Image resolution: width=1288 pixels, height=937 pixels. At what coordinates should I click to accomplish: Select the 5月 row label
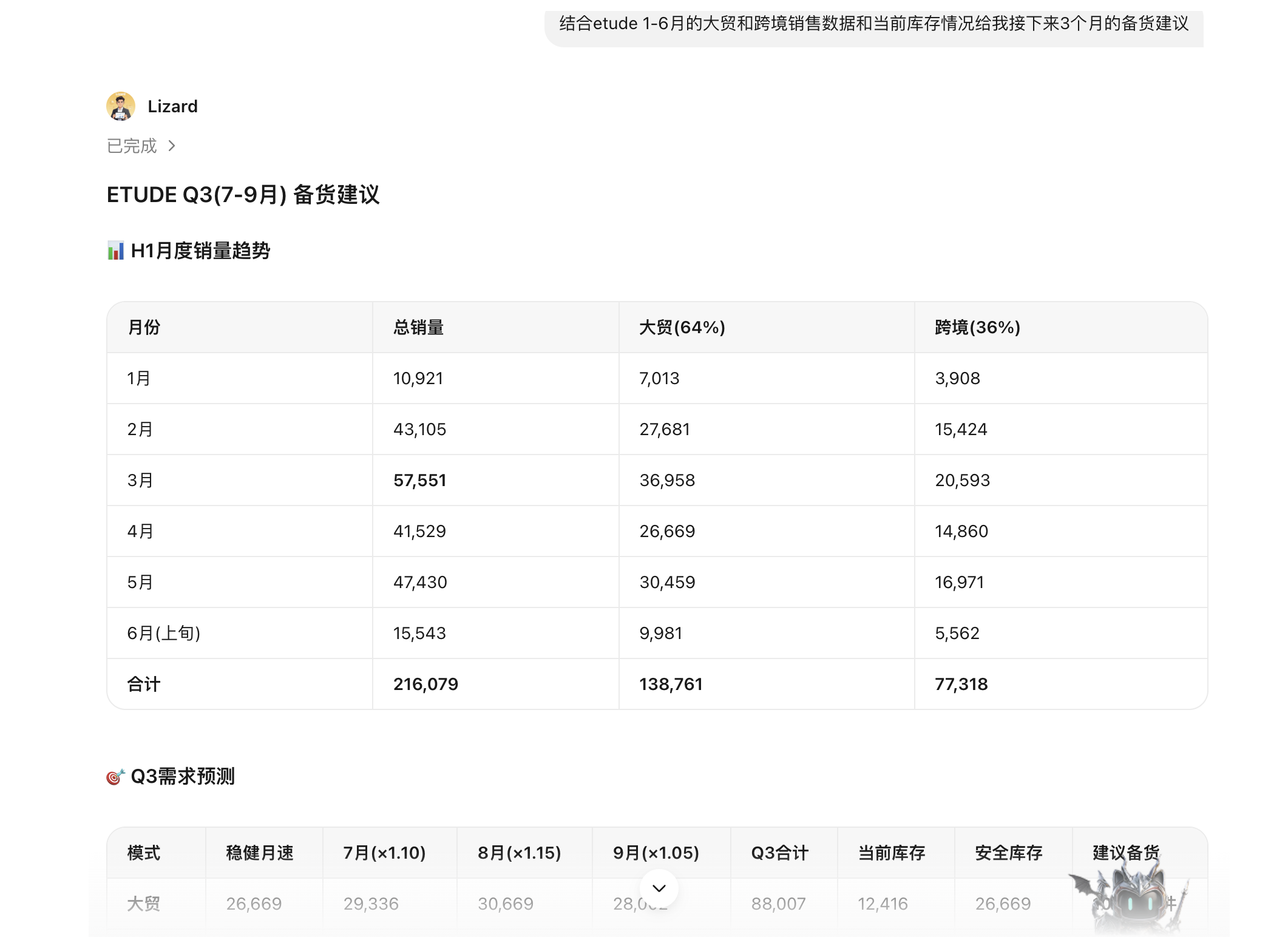click(140, 583)
